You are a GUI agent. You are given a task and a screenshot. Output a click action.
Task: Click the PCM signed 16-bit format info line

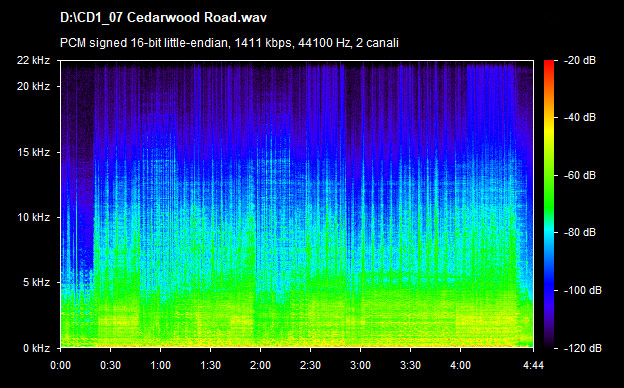(229, 43)
